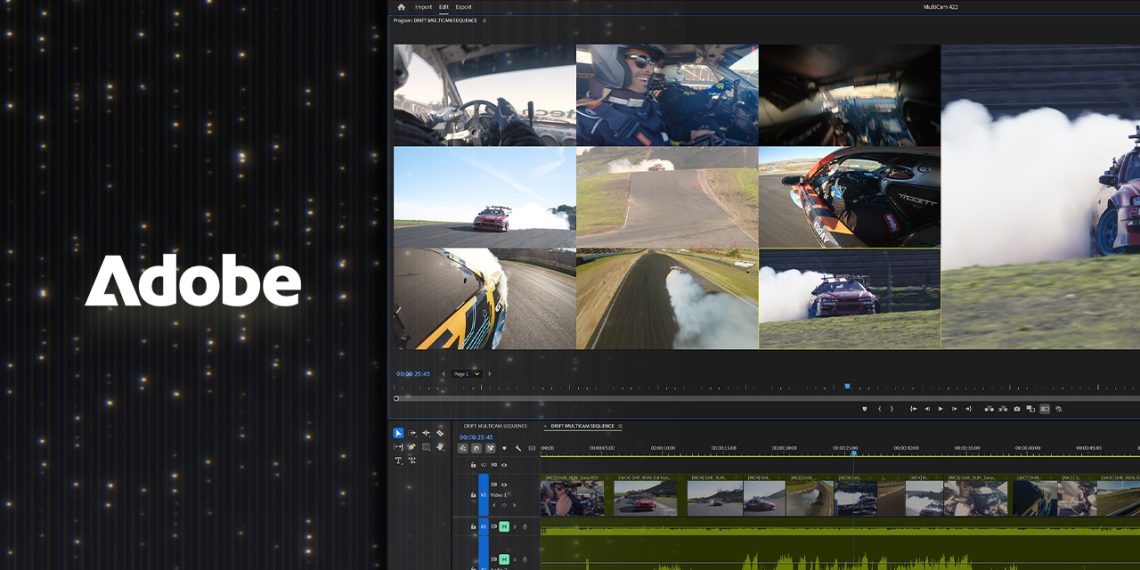Export frame with camera icon
The width and height of the screenshot is (1140, 570).
[x=1016, y=409]
